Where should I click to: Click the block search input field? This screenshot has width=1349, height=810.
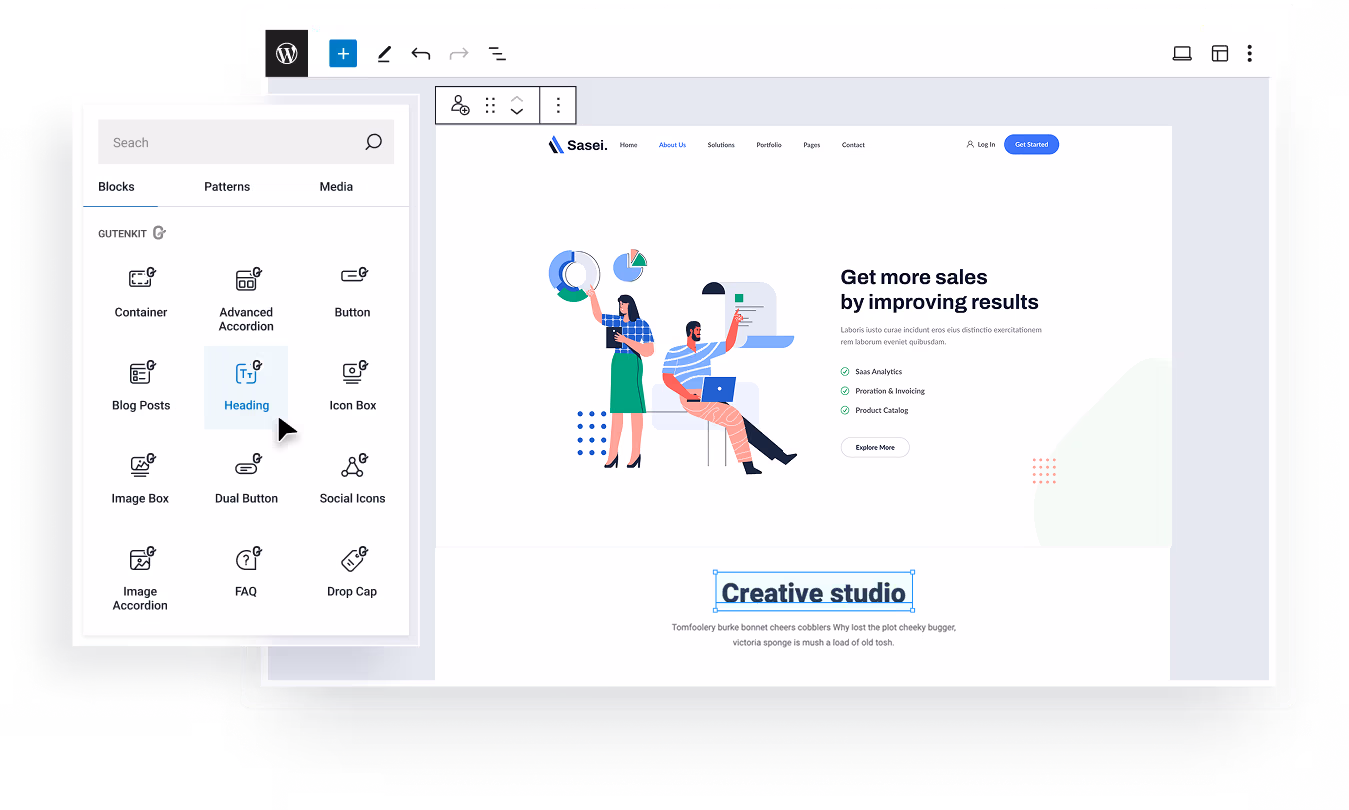pos(230,143)
